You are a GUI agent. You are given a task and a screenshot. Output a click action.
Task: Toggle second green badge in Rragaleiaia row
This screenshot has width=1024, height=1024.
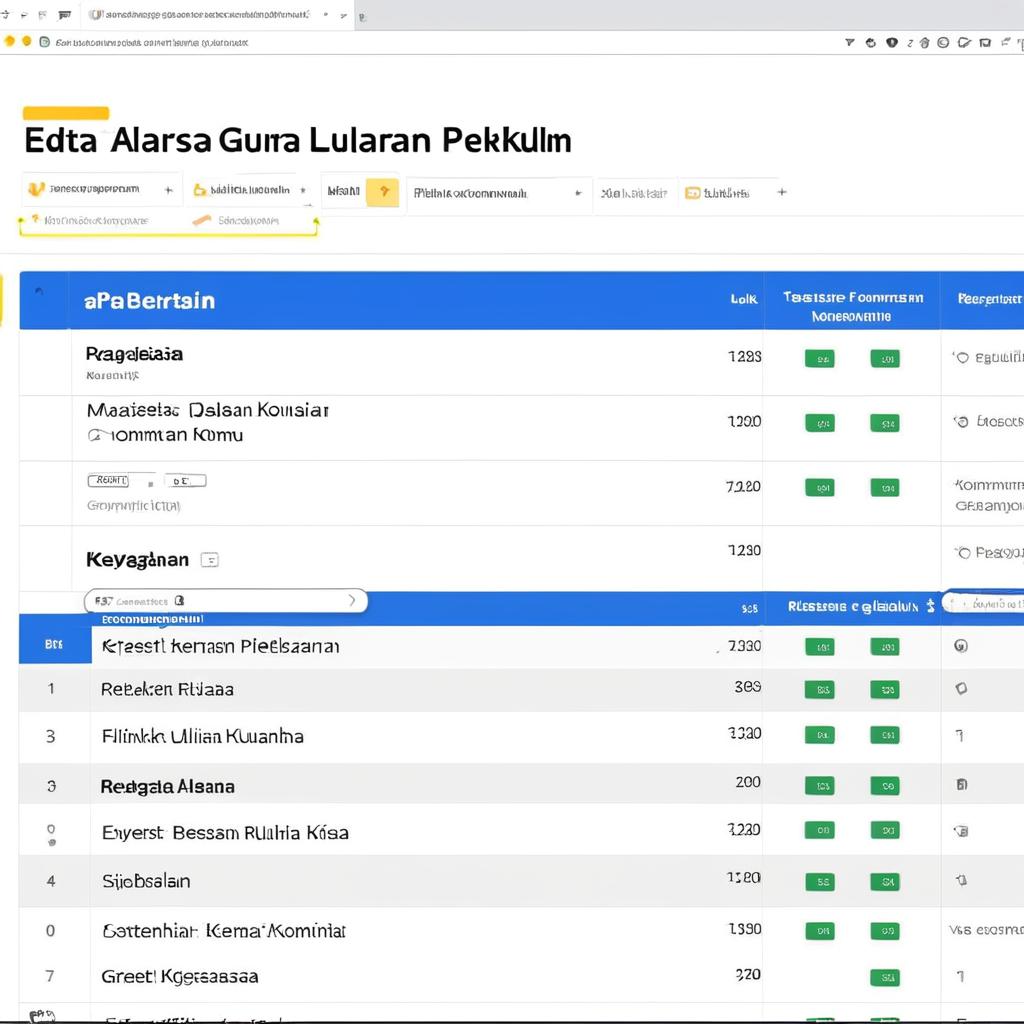885,359
